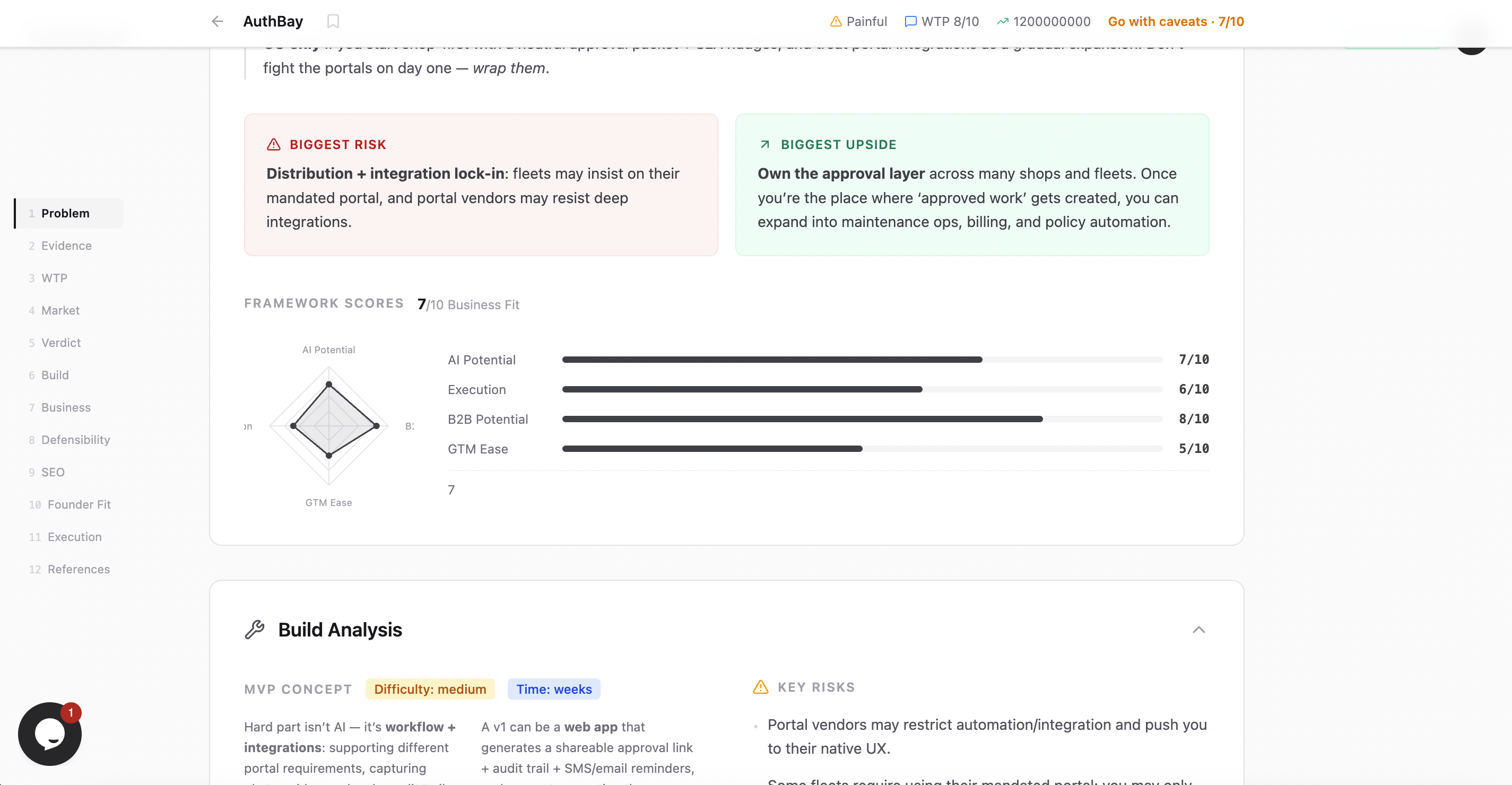Select Build in the sidebar navigation

pos(69,374)
